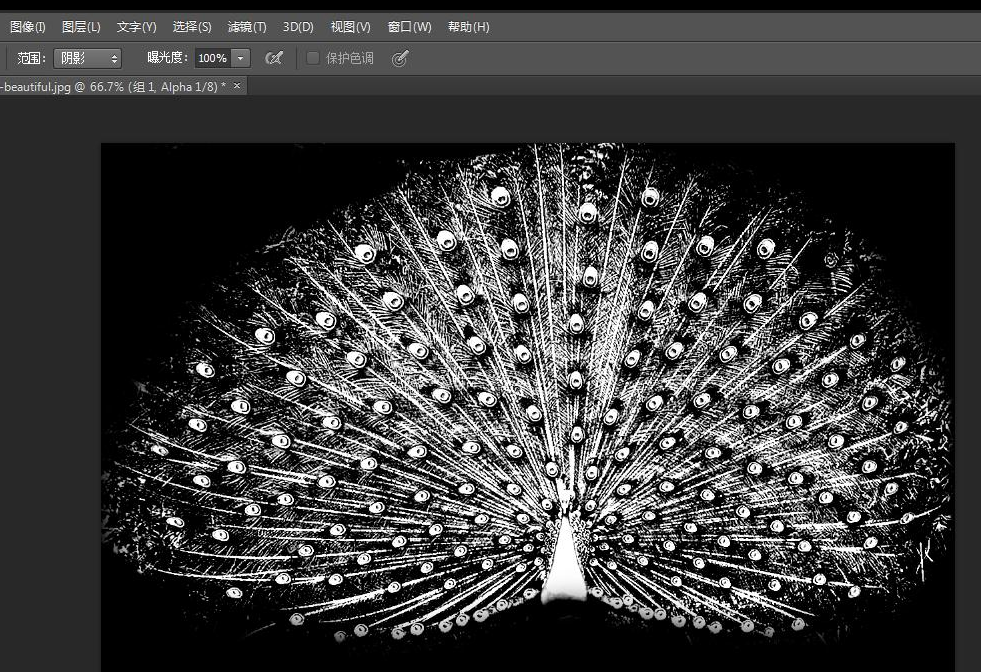Open the 范围 dropdown showing 阴影
This screenshot has height=672, width=981.
tap(86, 59)
